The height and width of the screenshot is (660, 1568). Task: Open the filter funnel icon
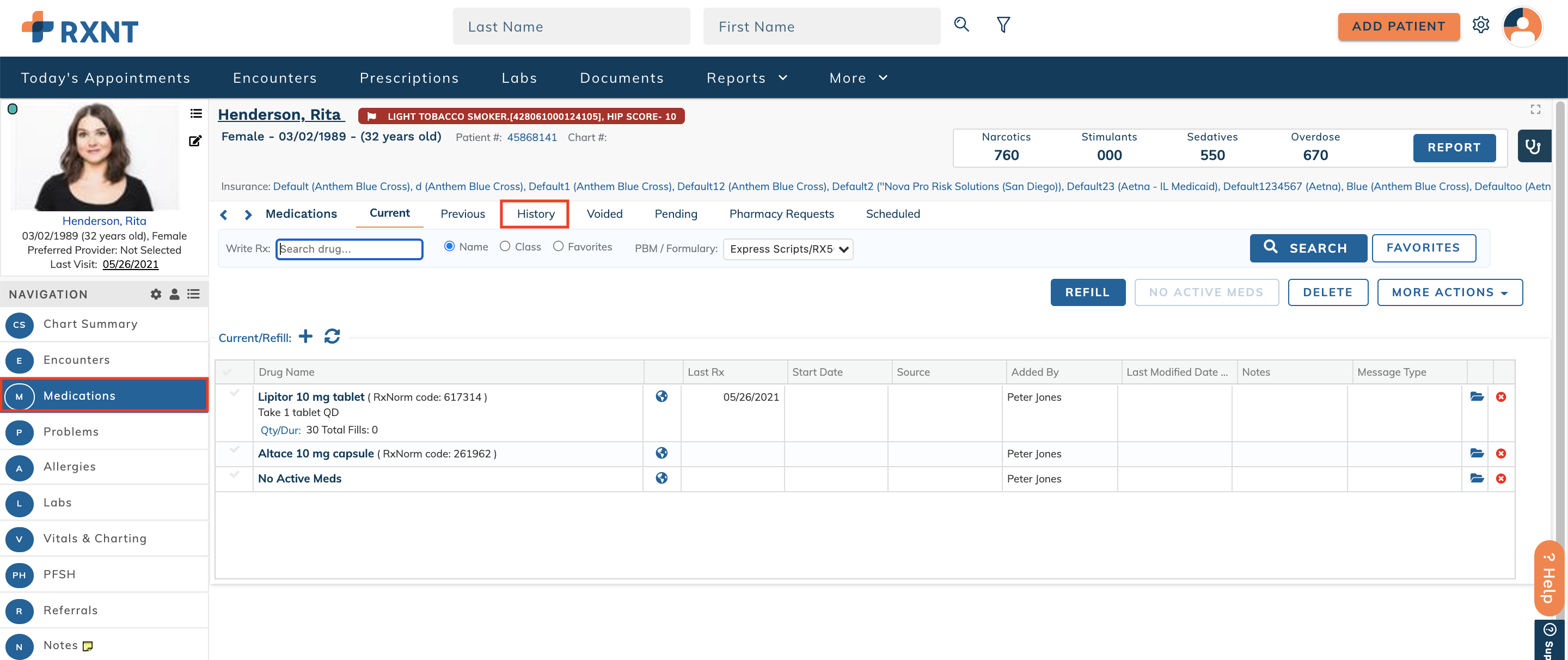(1003, 25)
